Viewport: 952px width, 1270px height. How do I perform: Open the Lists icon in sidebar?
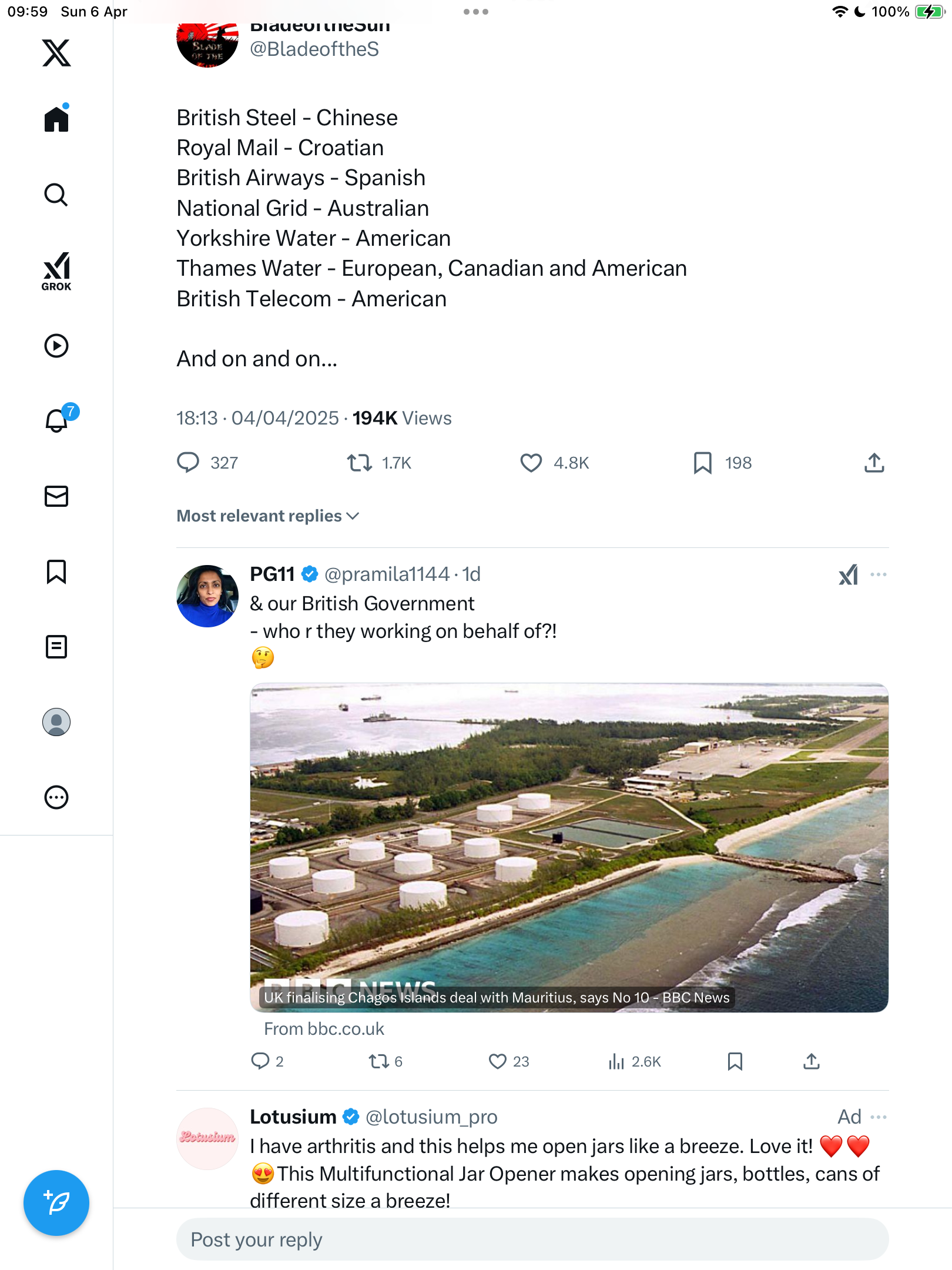click(x=56, y=647)
